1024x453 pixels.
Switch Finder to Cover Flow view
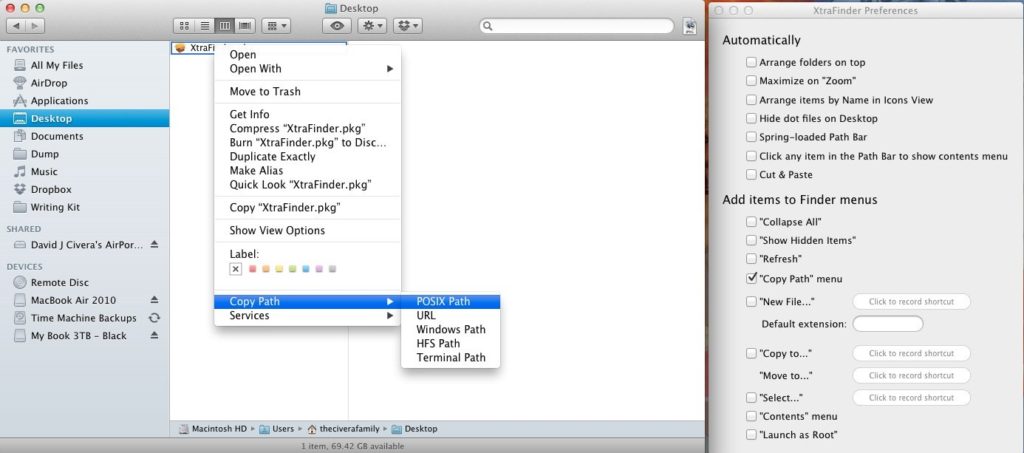tap(245, 26)
